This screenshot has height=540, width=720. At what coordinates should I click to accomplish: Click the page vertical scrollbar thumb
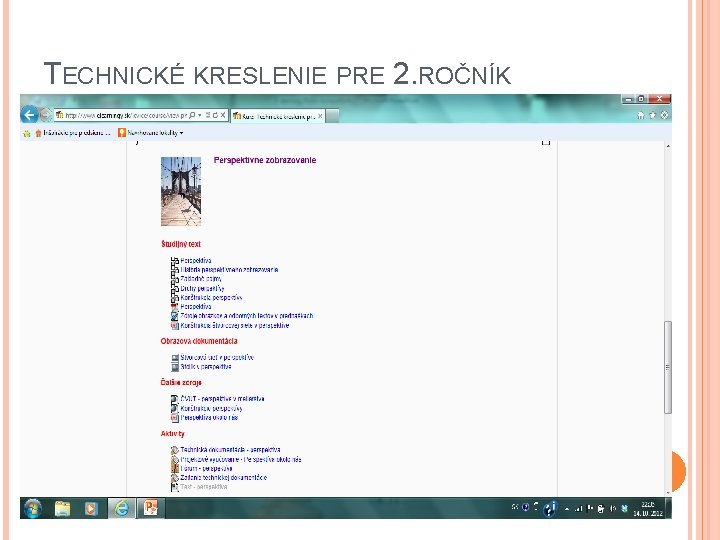[x=668, y=367]
